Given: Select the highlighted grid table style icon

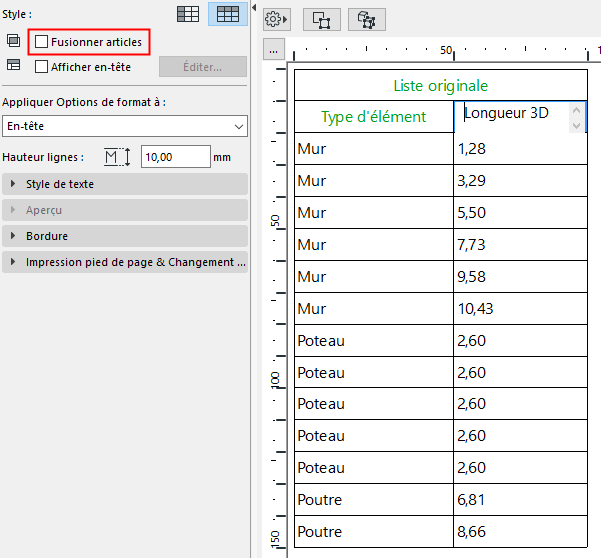Looking at the screenshot, I should pos(227,14).
